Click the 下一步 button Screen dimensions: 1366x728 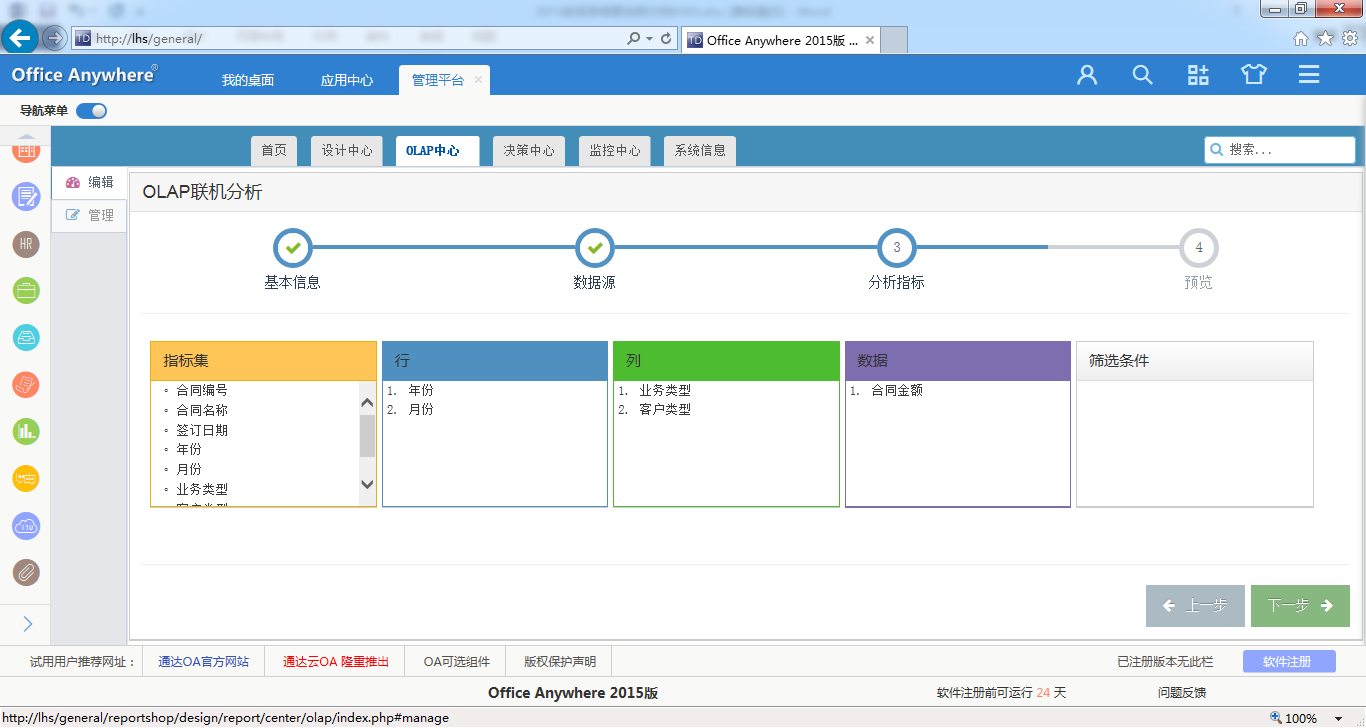1300,606
